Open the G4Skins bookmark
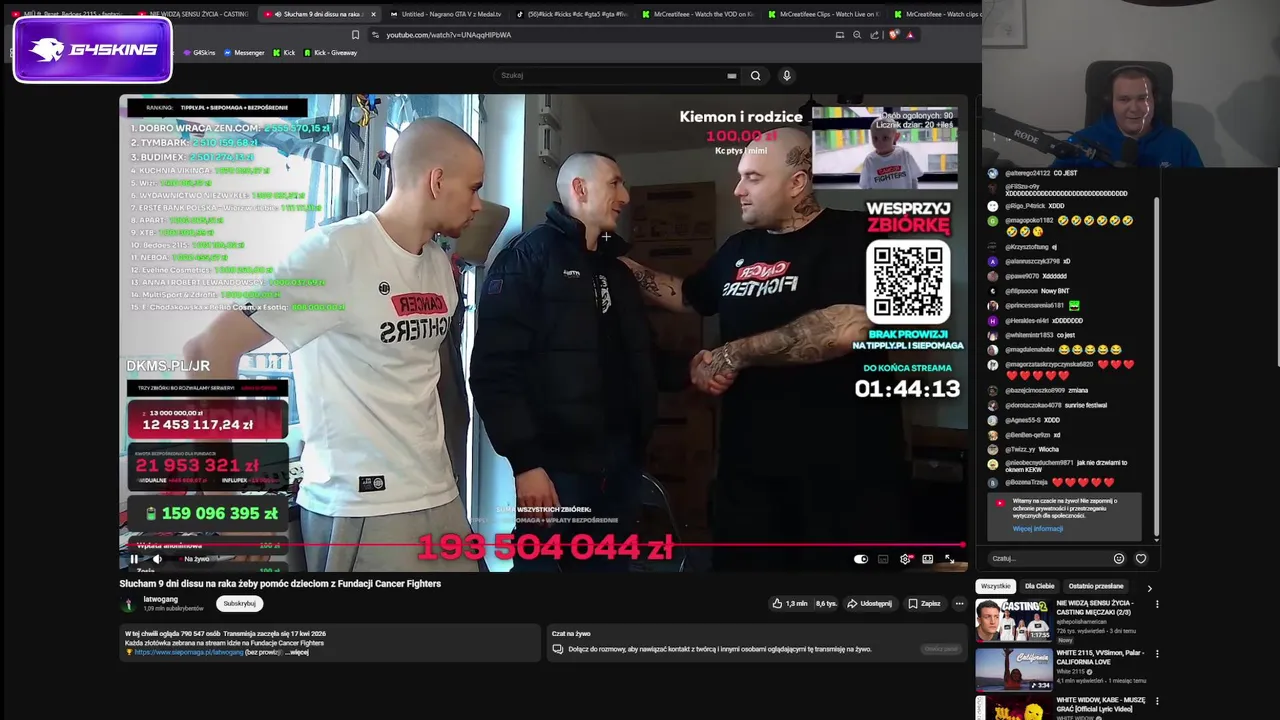The image size is (1280, 720). pyautogui.click(x=199, y=53)
